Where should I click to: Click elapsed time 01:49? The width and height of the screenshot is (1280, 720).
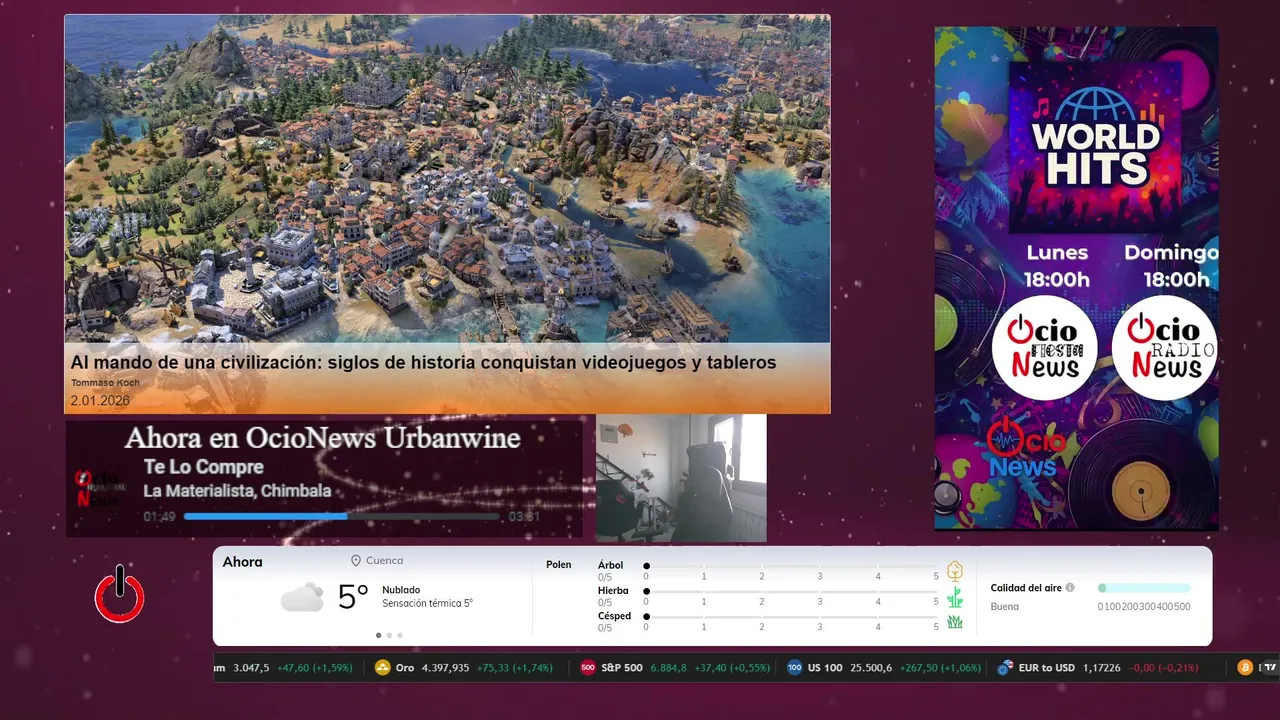click(x=159, y=517)
